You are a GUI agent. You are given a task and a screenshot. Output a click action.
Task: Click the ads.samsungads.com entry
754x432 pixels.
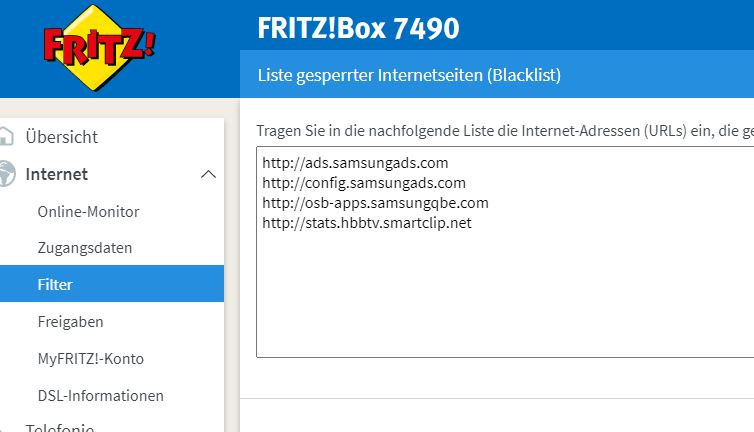click(355, 163)
